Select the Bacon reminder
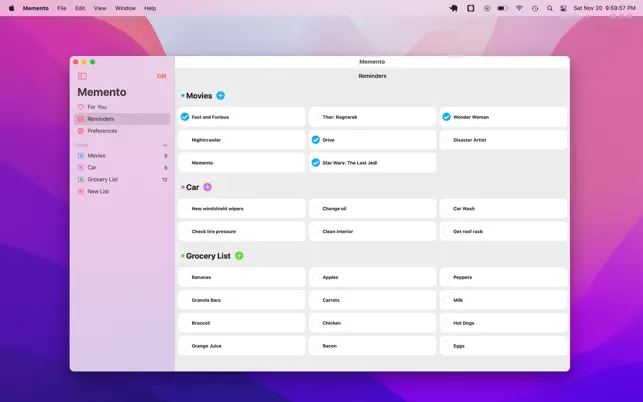Screen dimensions: 643x402 (372, 346)
